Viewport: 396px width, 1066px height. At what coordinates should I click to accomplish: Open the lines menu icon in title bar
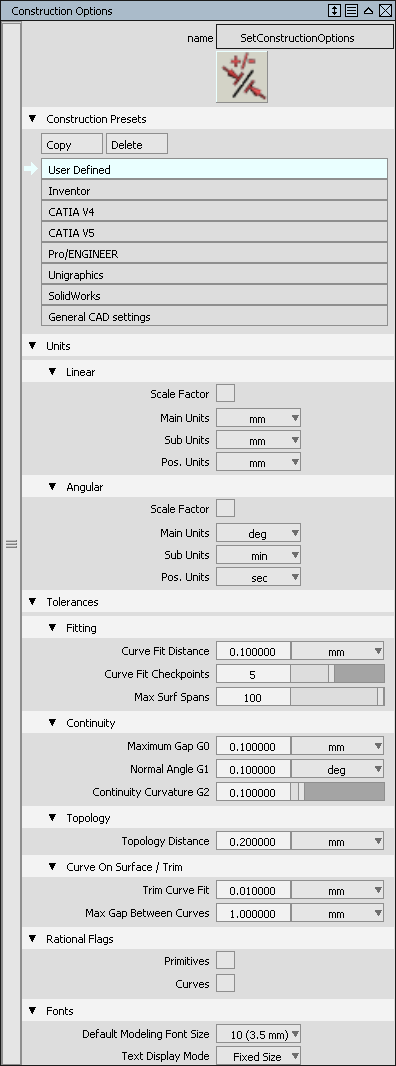tap(351, 10)
